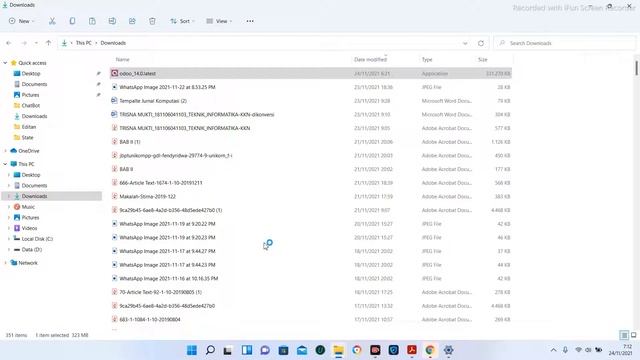
Task: Open address bar history dropdown
Action: (465, 43)
